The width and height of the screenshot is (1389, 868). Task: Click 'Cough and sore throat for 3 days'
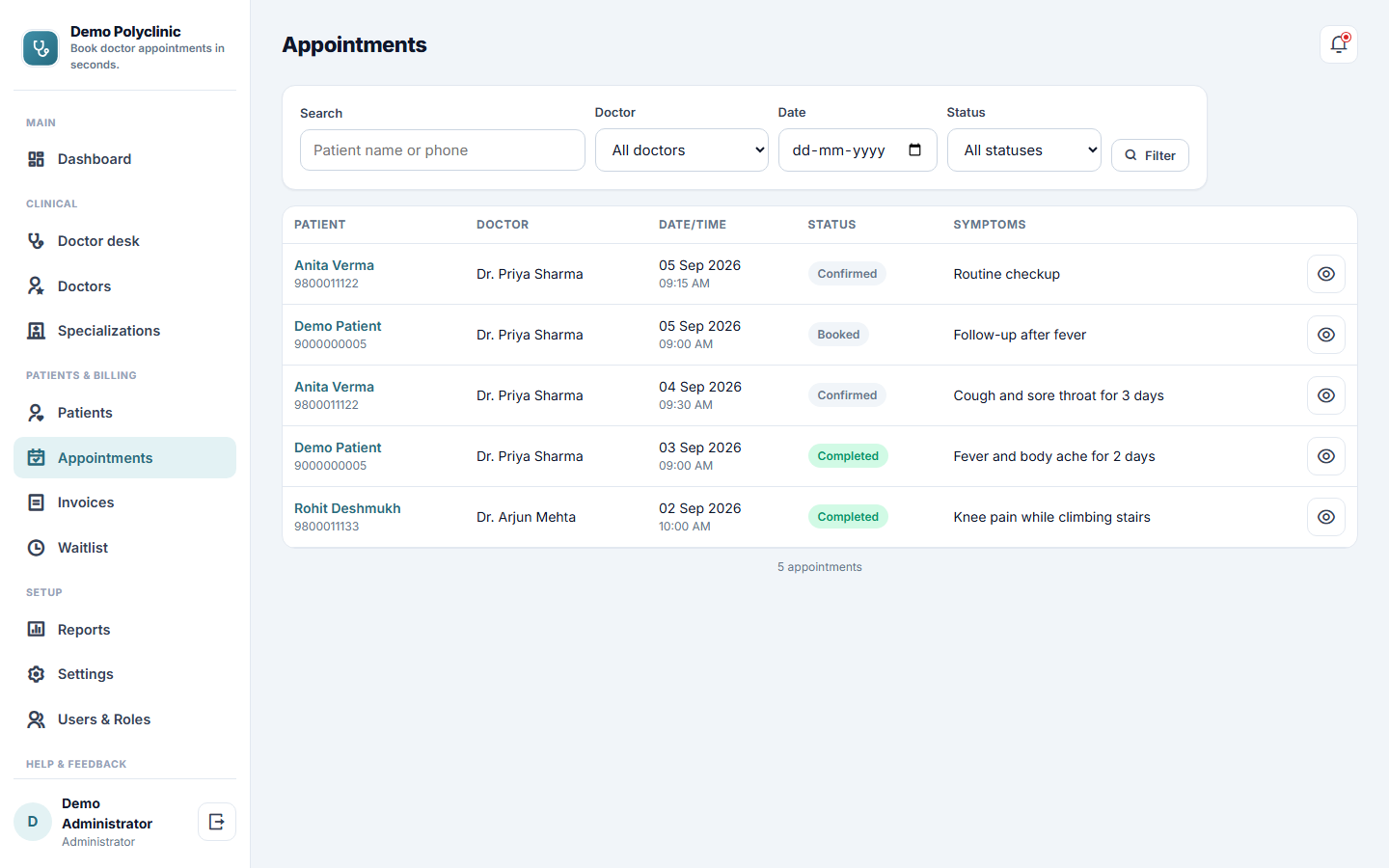(1058, 395)
